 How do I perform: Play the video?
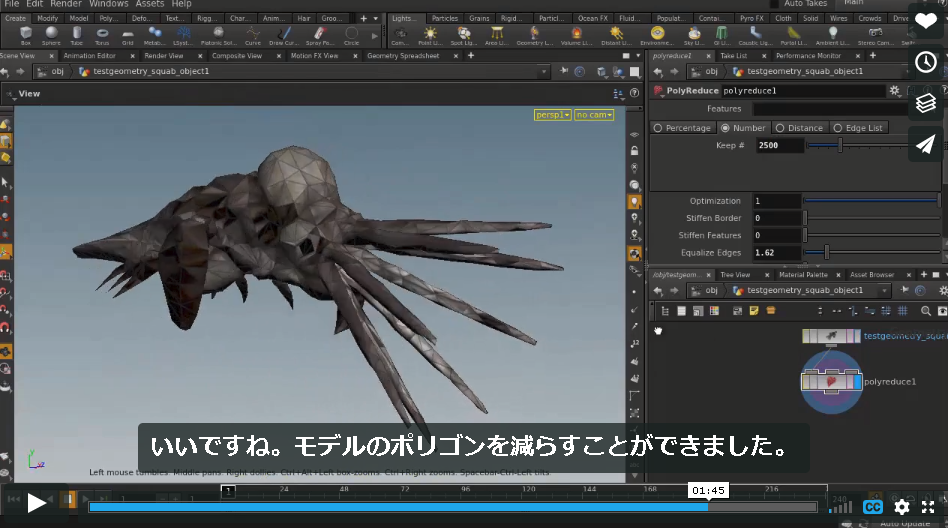point(36,503)
